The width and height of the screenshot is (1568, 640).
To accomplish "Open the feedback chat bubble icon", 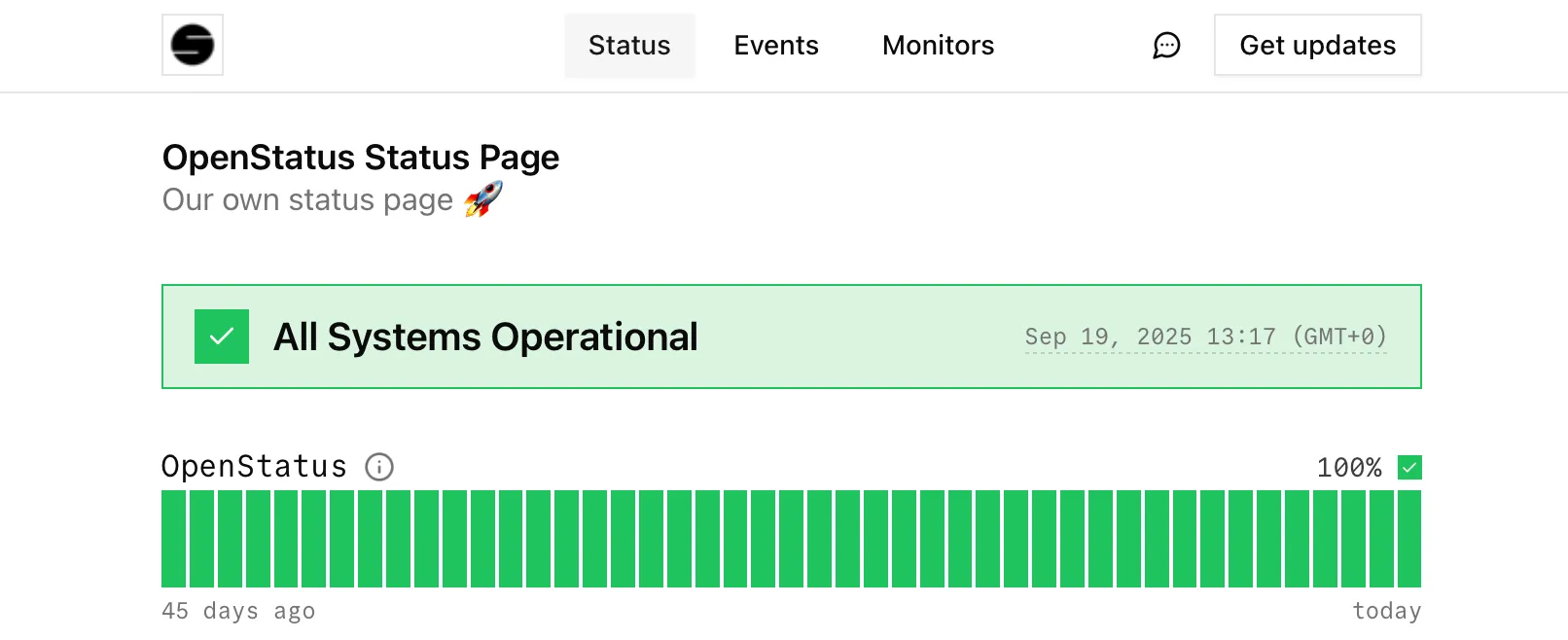I will (1166, 45).
